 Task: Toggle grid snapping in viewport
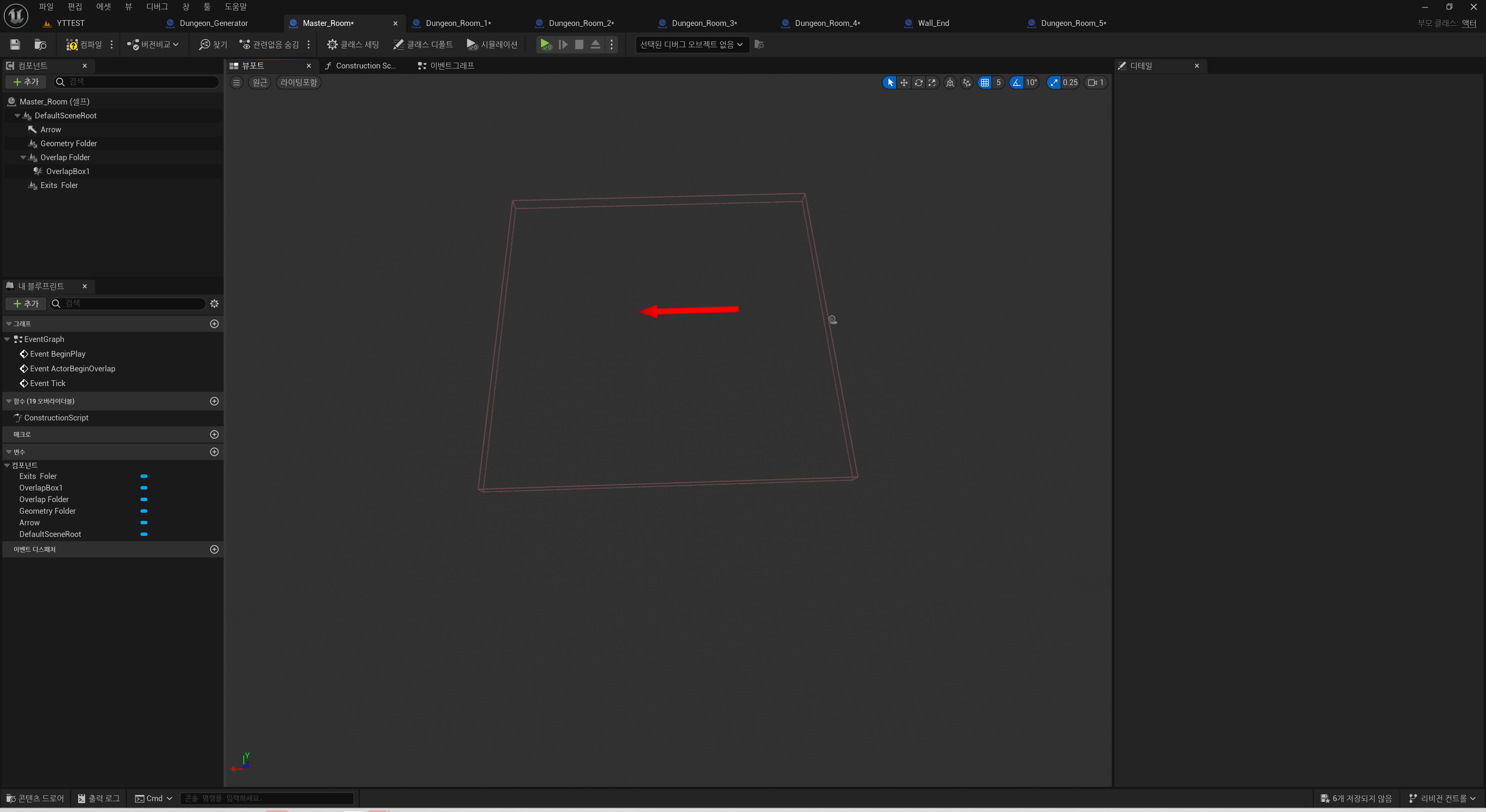click(985, 82)
